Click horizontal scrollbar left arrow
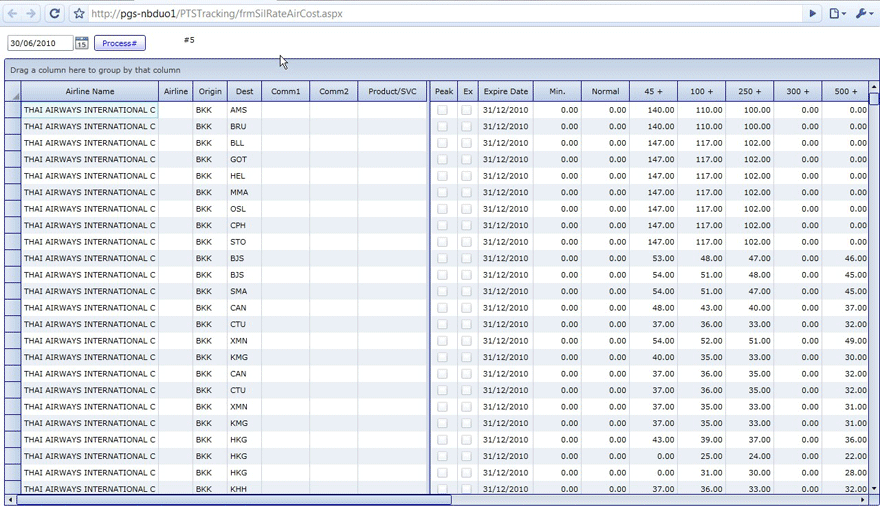The height and width of the screenshot is (507, 880). [x=10, y=500]
